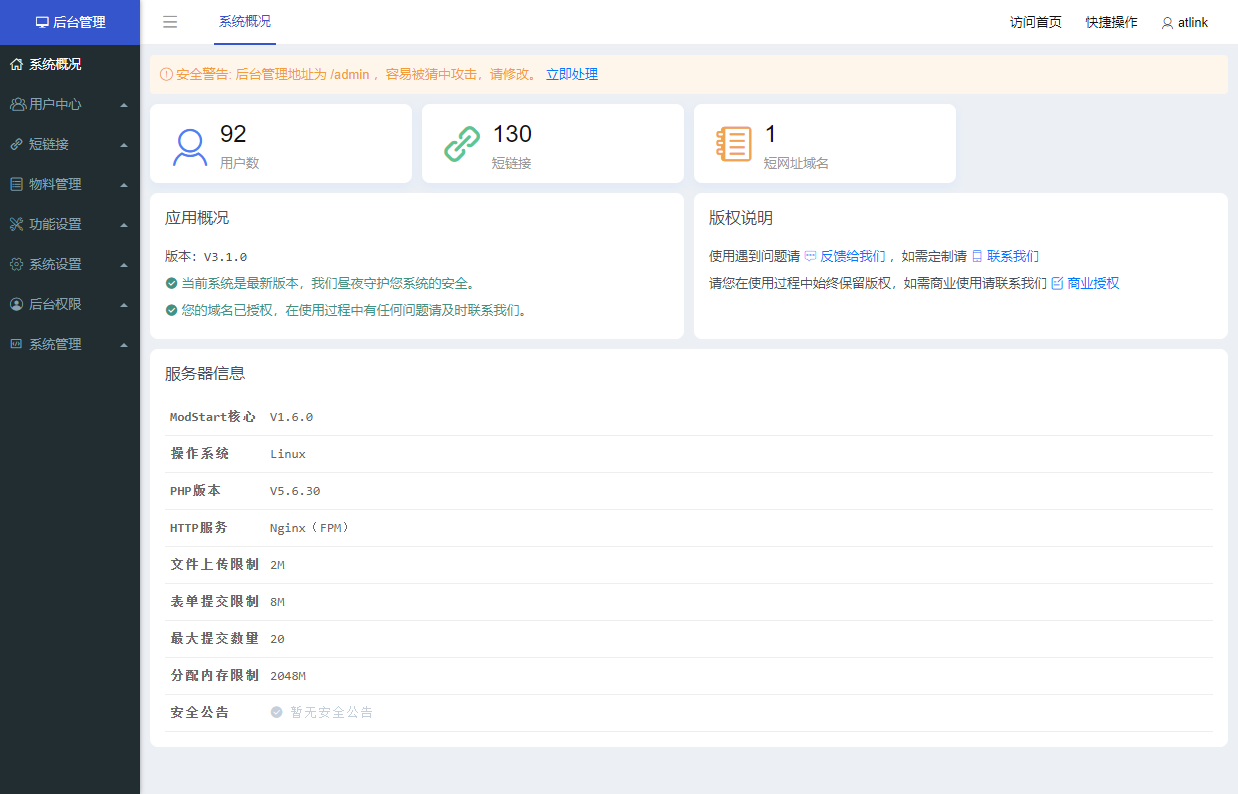This screenshot has width=1238, height=794.
Task: Click the 短网址域名 label
Action: pos(796,163)
